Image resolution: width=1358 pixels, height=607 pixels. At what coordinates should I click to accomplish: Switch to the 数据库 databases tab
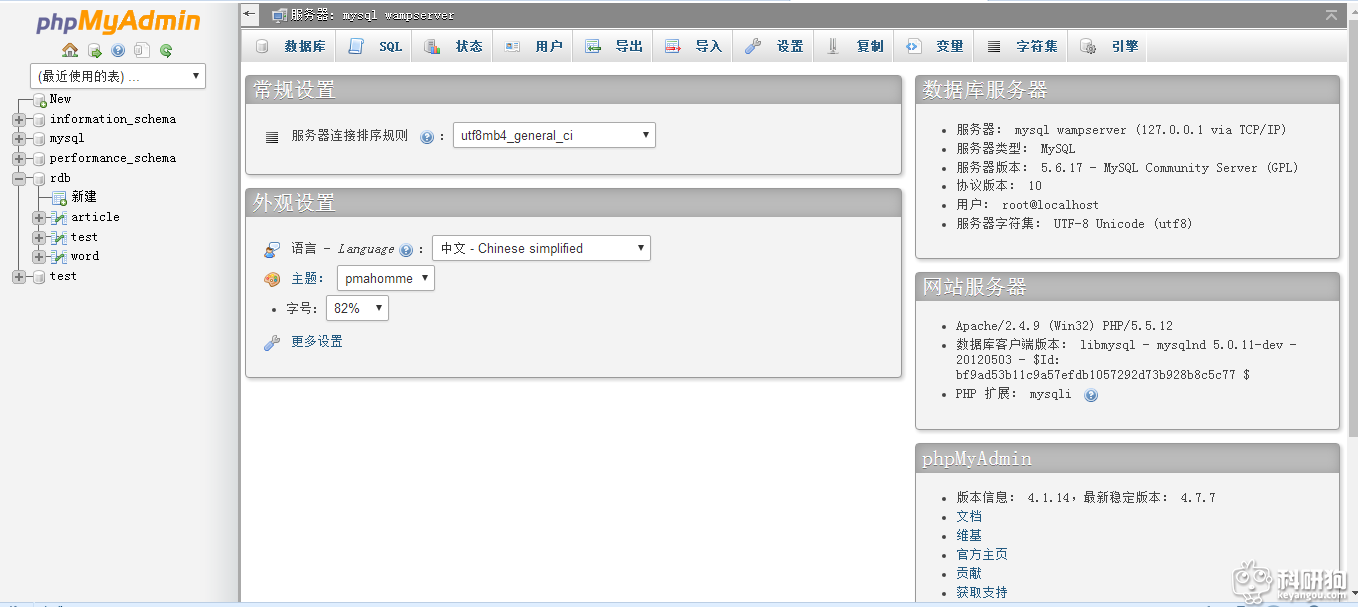[x=291, y=46]
